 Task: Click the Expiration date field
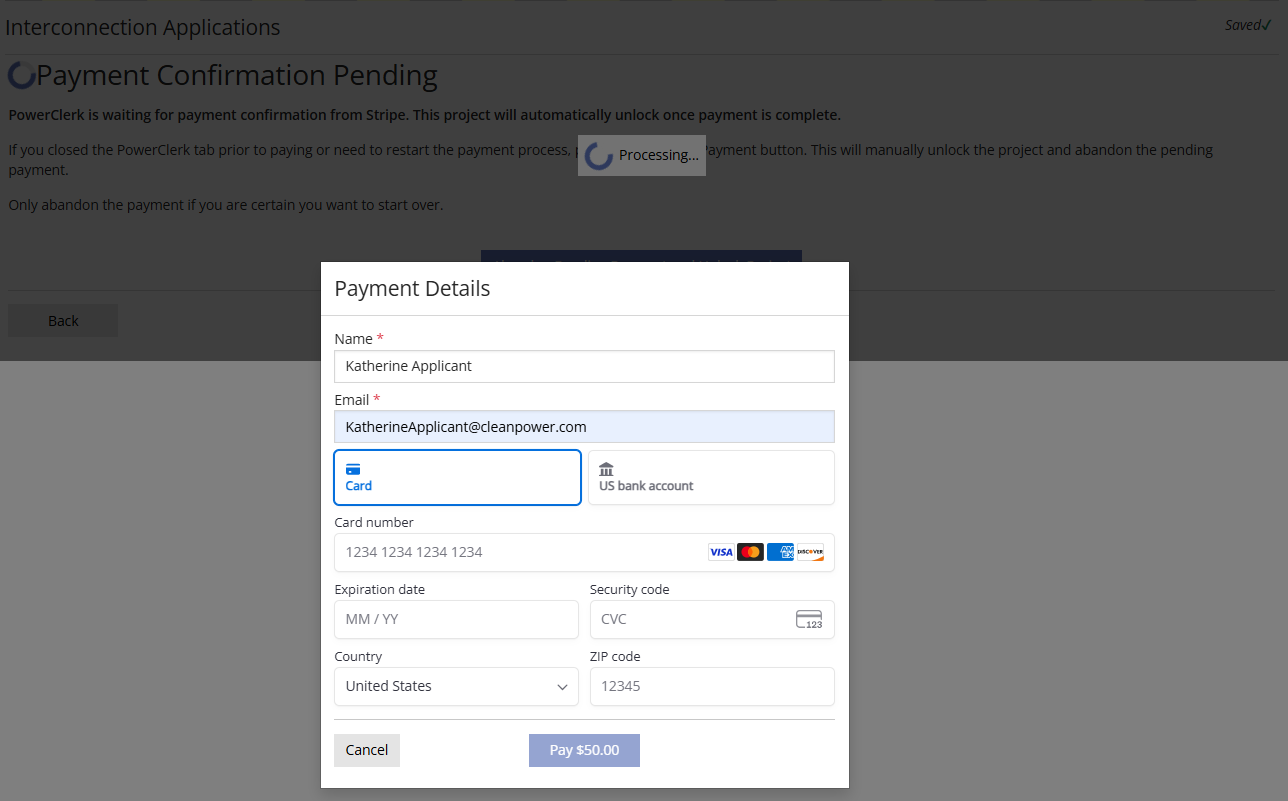[456, 619]
